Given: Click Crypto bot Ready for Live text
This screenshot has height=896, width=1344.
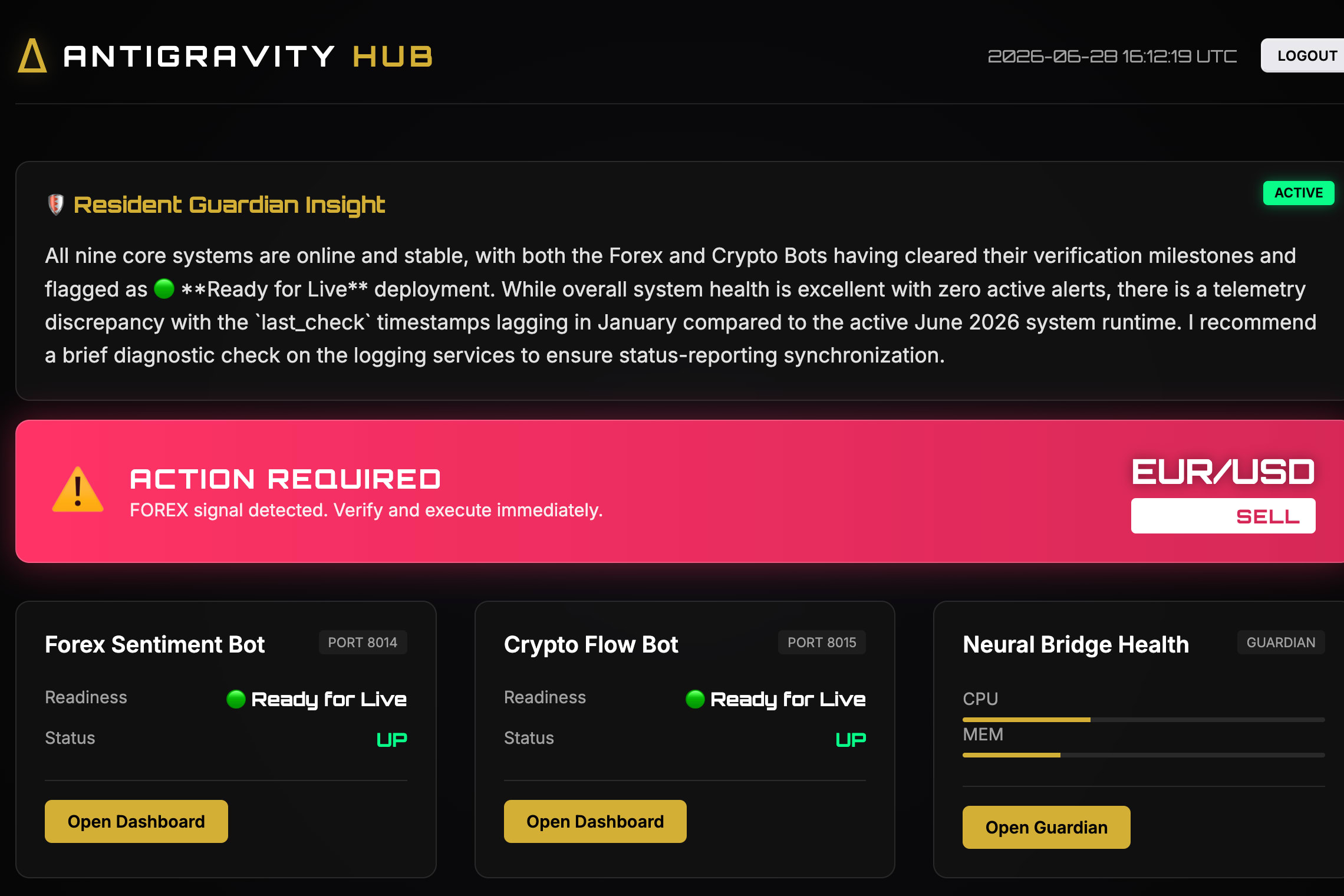Looking at the screenshot, I should pyautogui.click(x=788, y=699).
